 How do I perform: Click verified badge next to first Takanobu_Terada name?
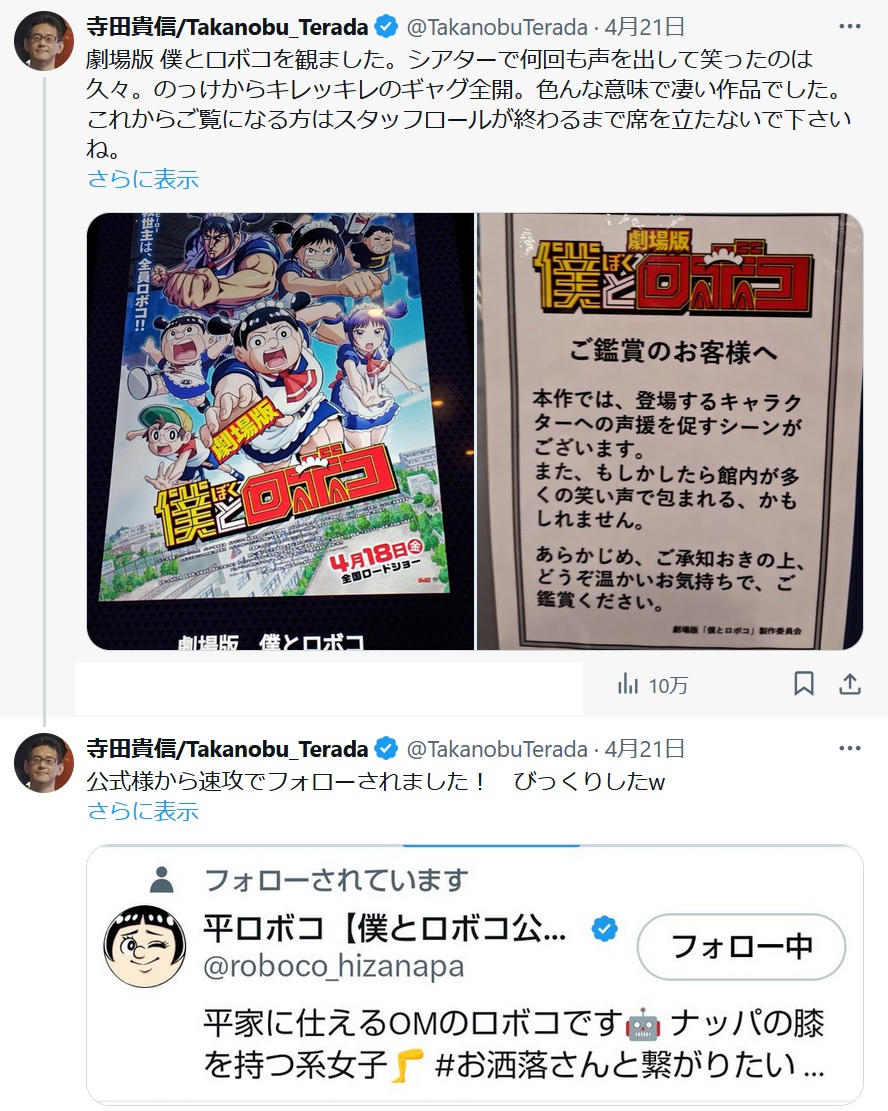(386, 27)
